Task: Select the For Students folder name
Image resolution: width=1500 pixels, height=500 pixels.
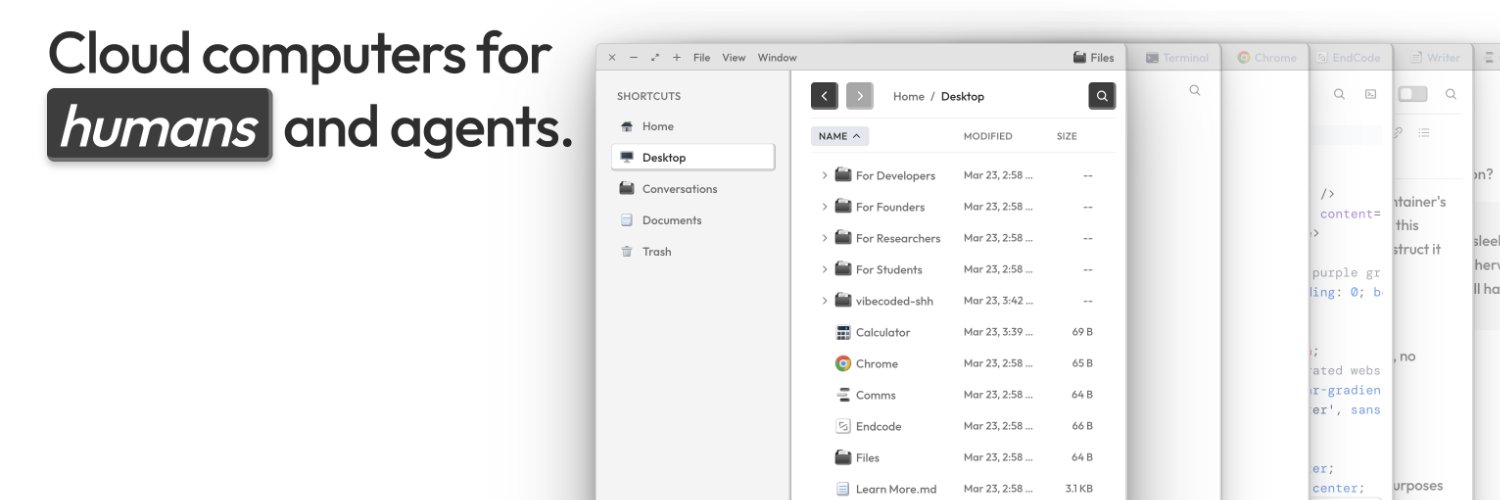Action: tap(889, 269)
